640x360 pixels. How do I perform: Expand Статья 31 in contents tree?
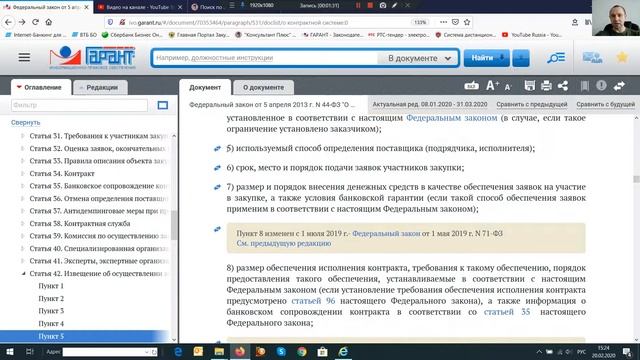(x=22, y=136)
